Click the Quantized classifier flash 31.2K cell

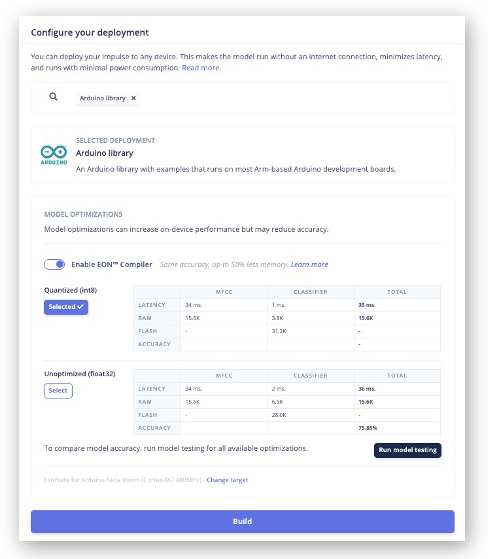click(x=279, y=331)
